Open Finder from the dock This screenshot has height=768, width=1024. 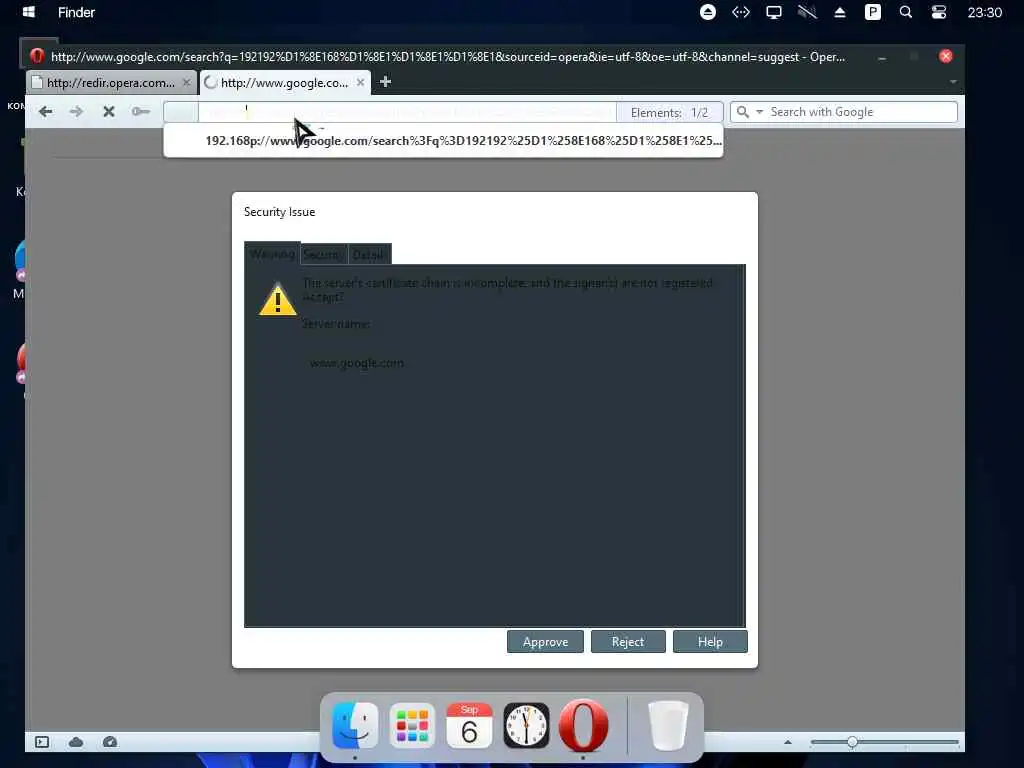pyautogui.click(x=355, y=726)
